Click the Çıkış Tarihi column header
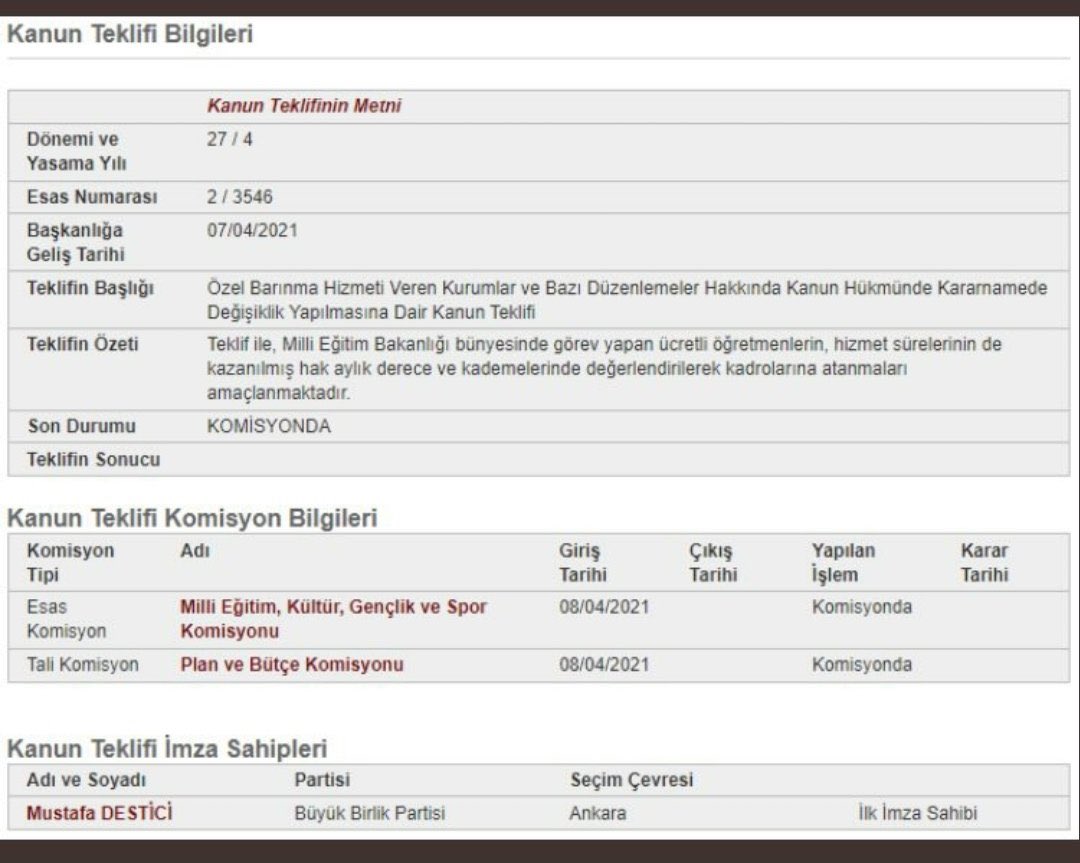 pyautogui.click(x=713, y=563)
